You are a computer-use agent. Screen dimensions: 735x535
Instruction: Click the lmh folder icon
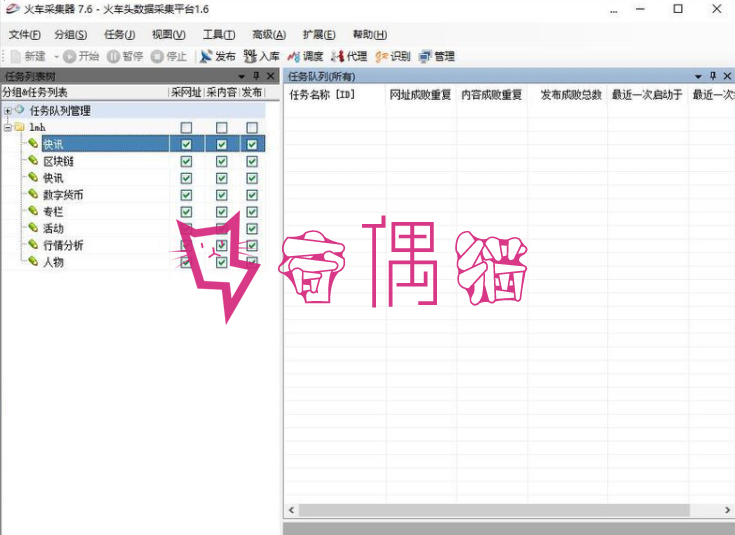20,127
